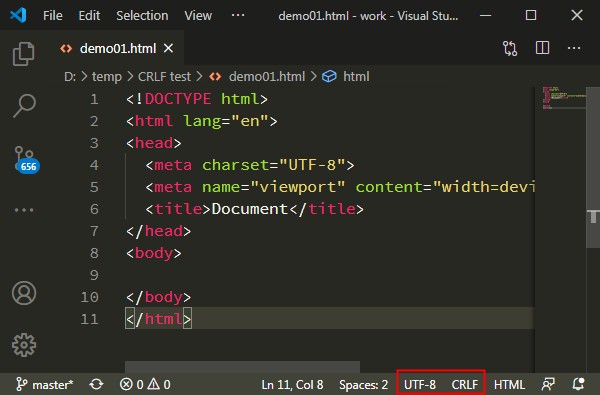
Task: Open the File menu
Action: (x=53, y=16)
